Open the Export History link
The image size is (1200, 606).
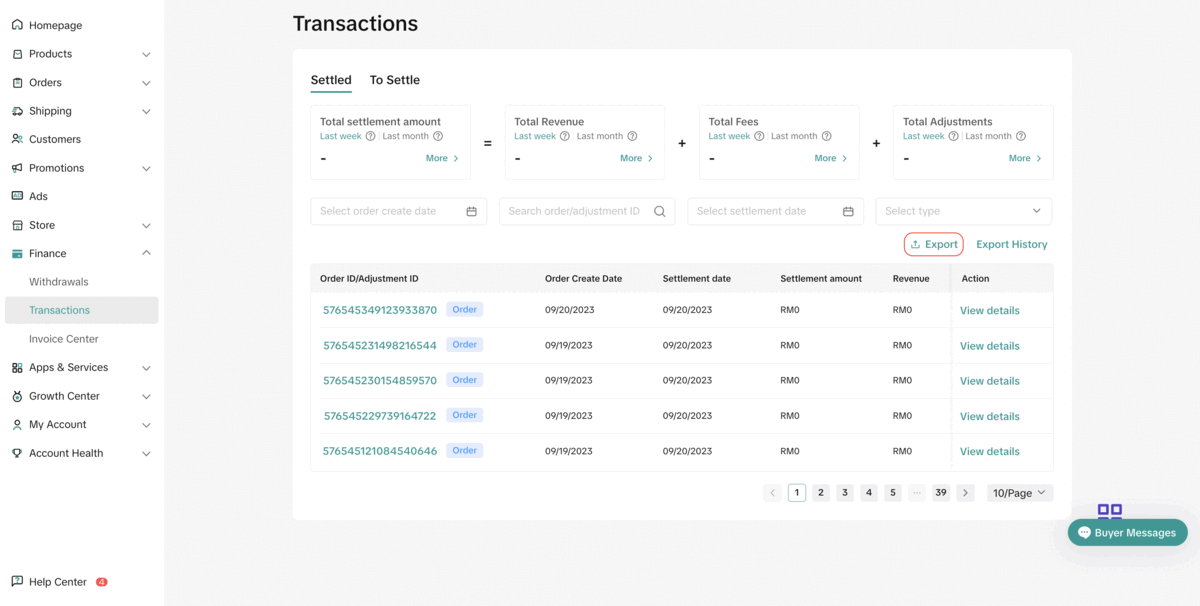[1011, 244]
